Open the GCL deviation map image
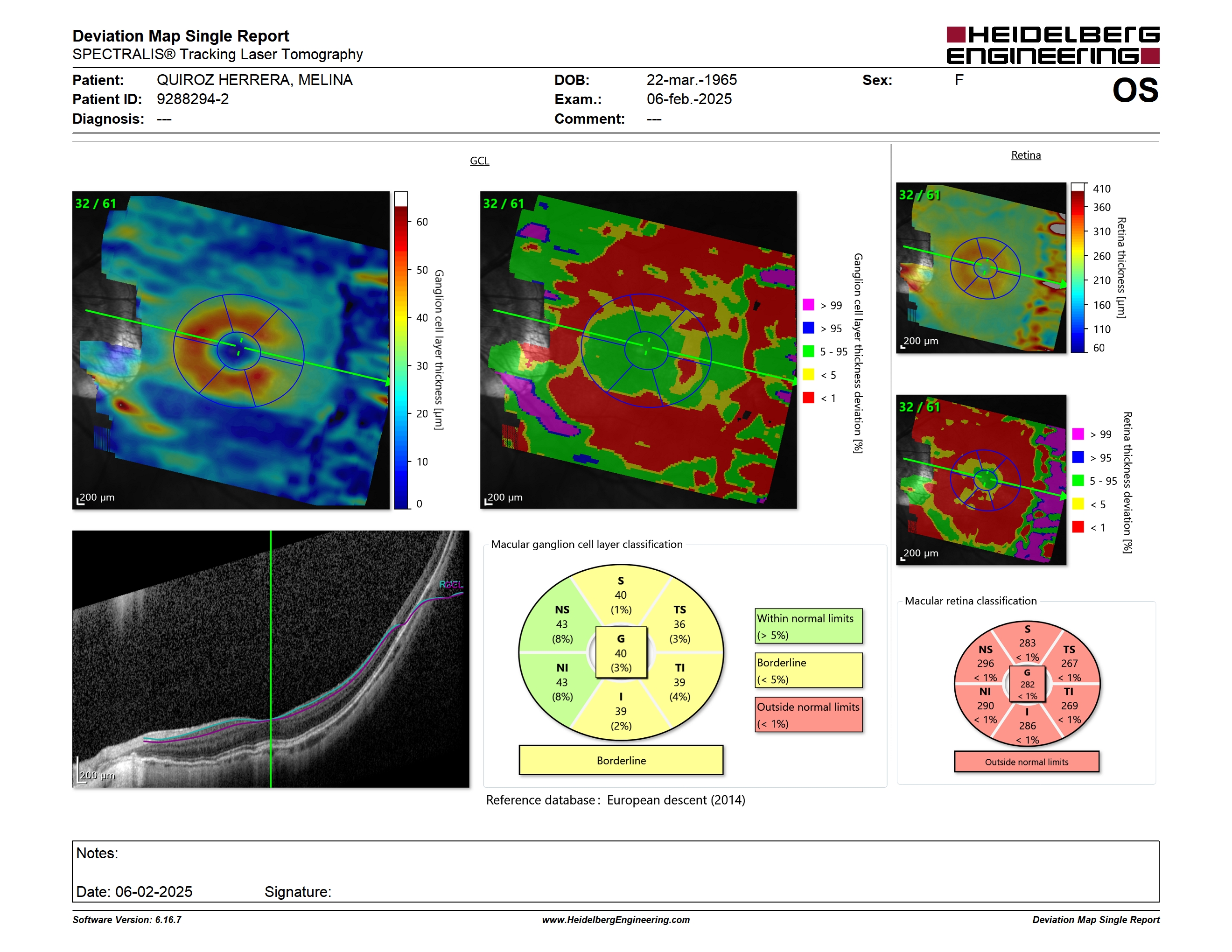This screenshot has width=1232, height=952. coord(638,350)
